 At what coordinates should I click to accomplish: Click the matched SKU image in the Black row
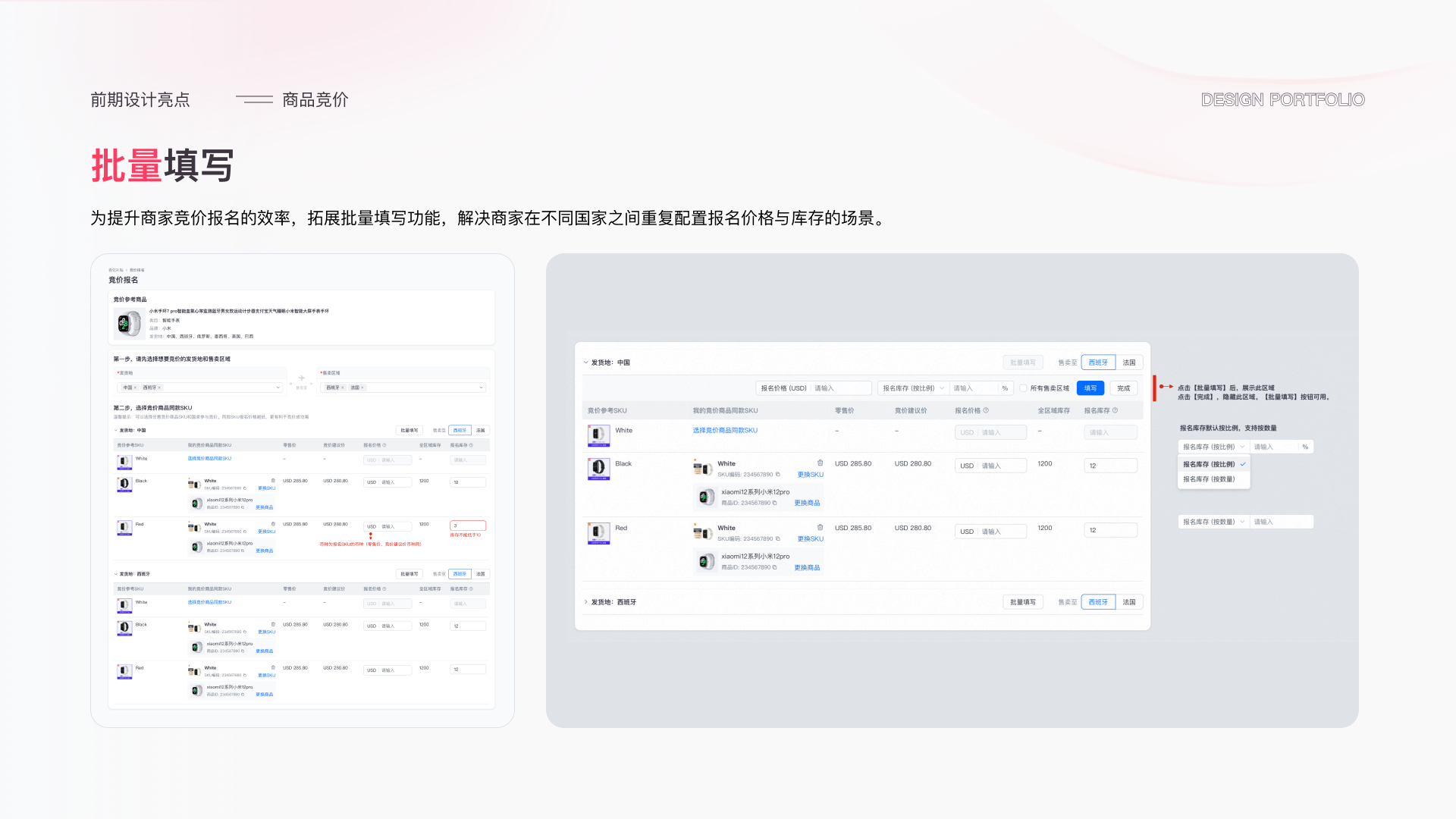(703, 469)
